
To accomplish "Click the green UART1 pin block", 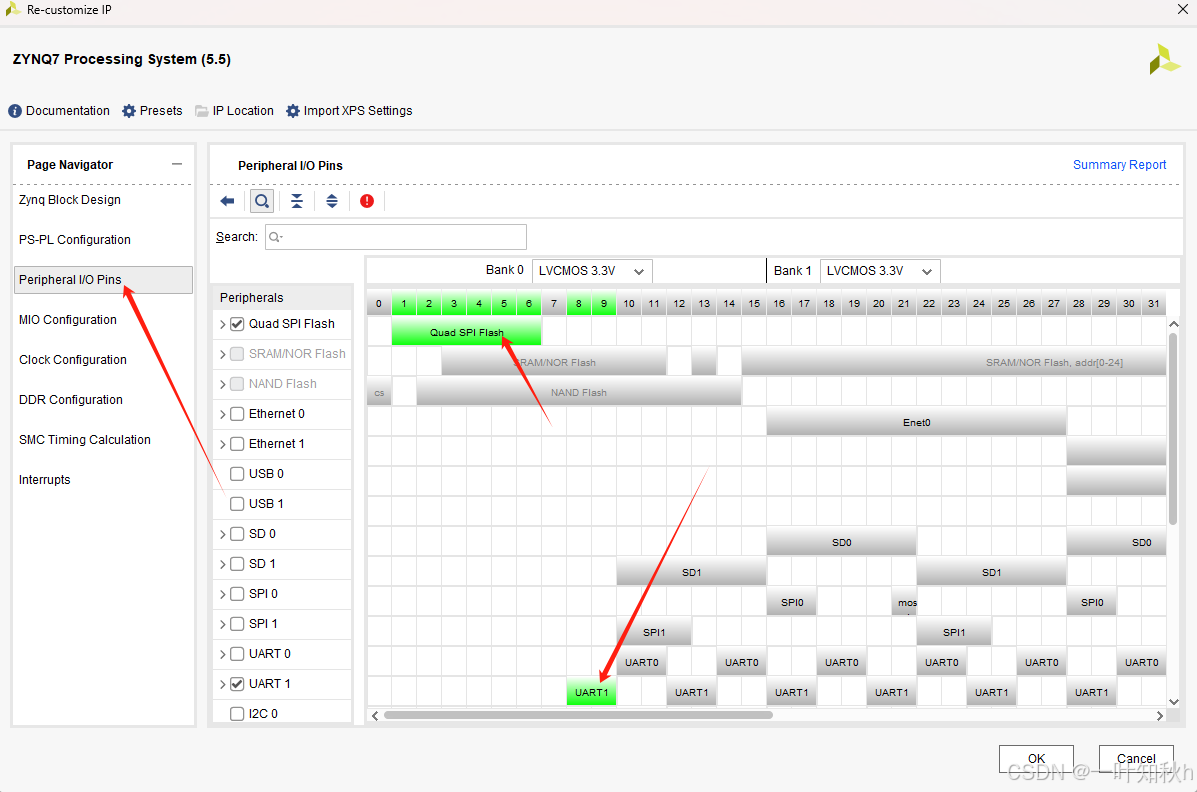I will (x=592, y=692).
